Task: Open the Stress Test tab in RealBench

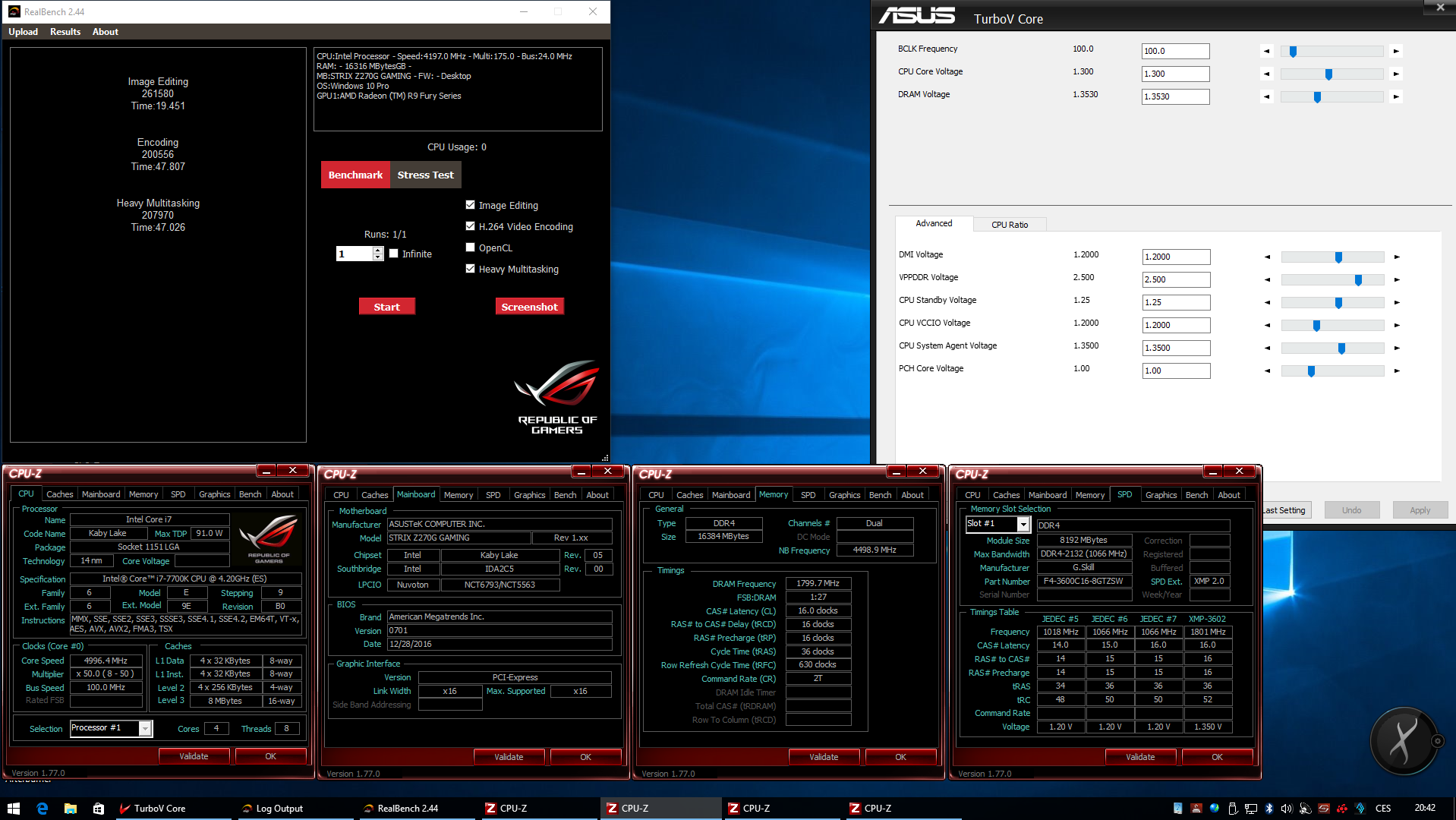Action: (x=425, y=175)
